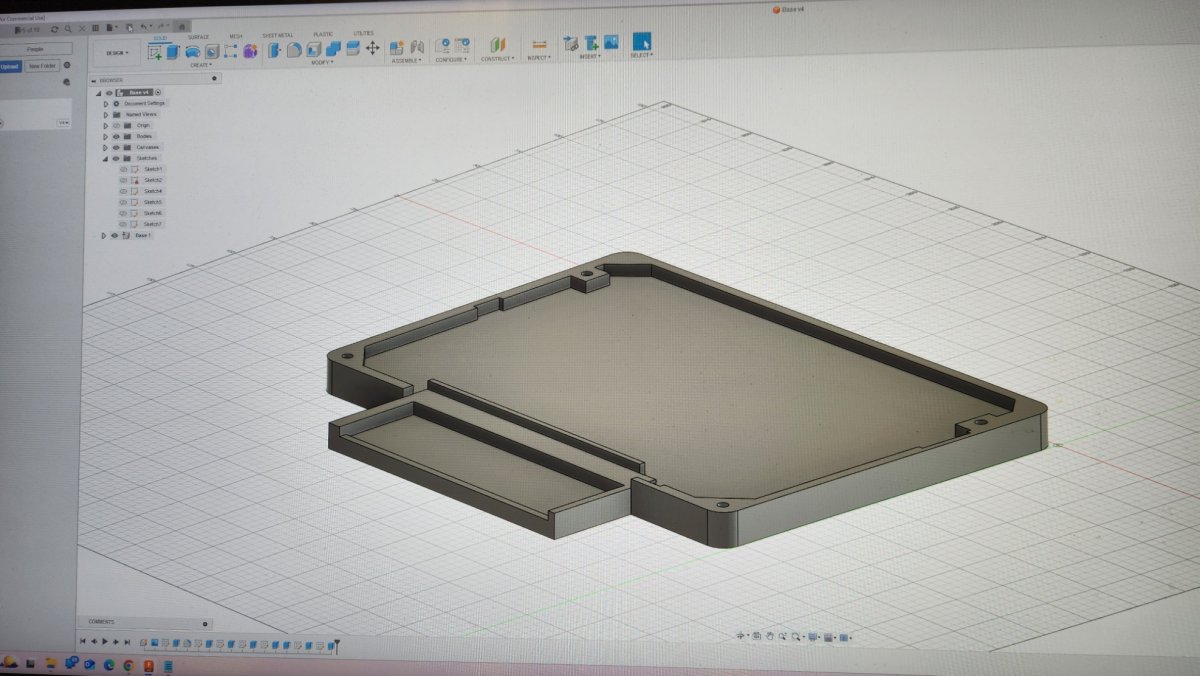Toggle visibility of Base v4 root component

(x=110, y=92)
